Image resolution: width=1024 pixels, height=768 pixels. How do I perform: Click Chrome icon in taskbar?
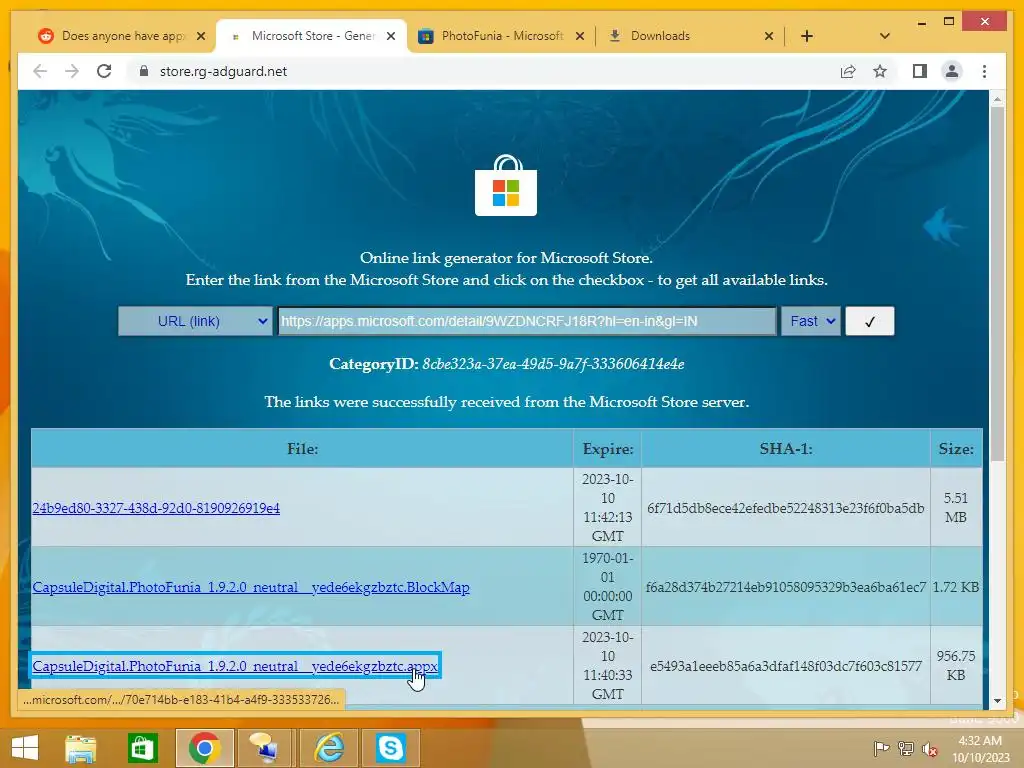click(x=204, y=748)
